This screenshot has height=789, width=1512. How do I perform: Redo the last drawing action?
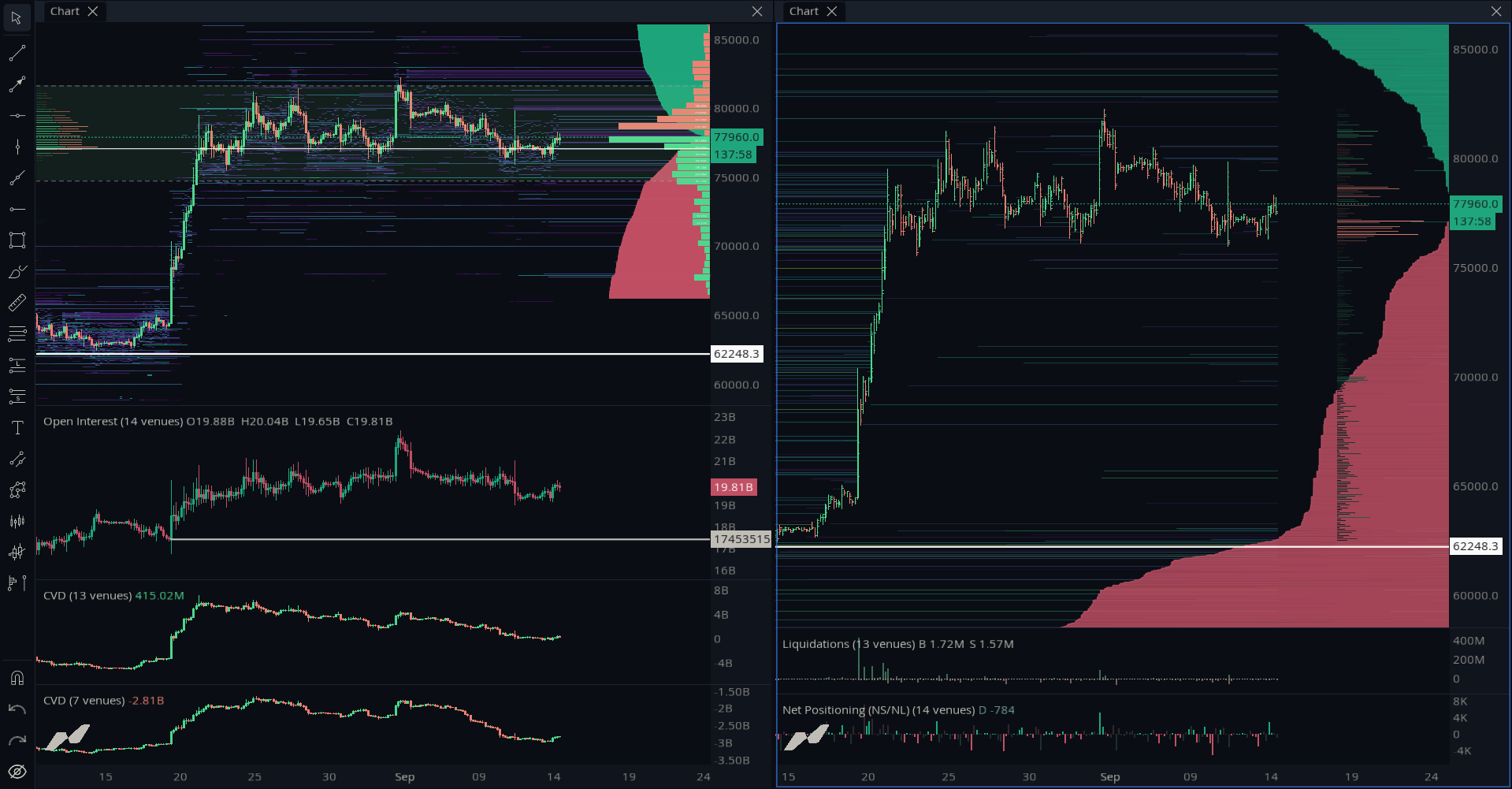pos(17,741)
